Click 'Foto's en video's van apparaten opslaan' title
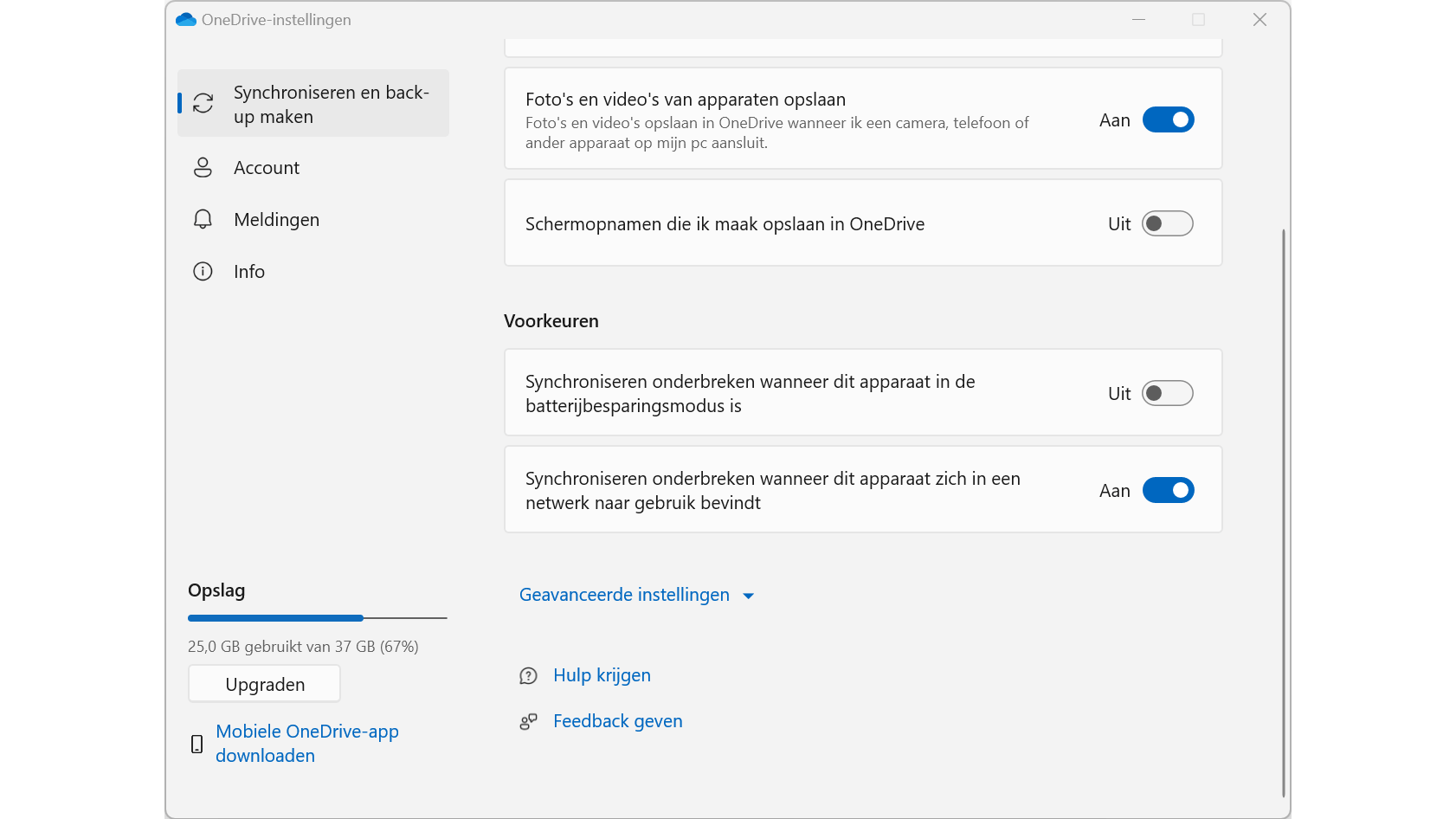Viewport: 1456px width, 819px height. (x=686, y=100)
